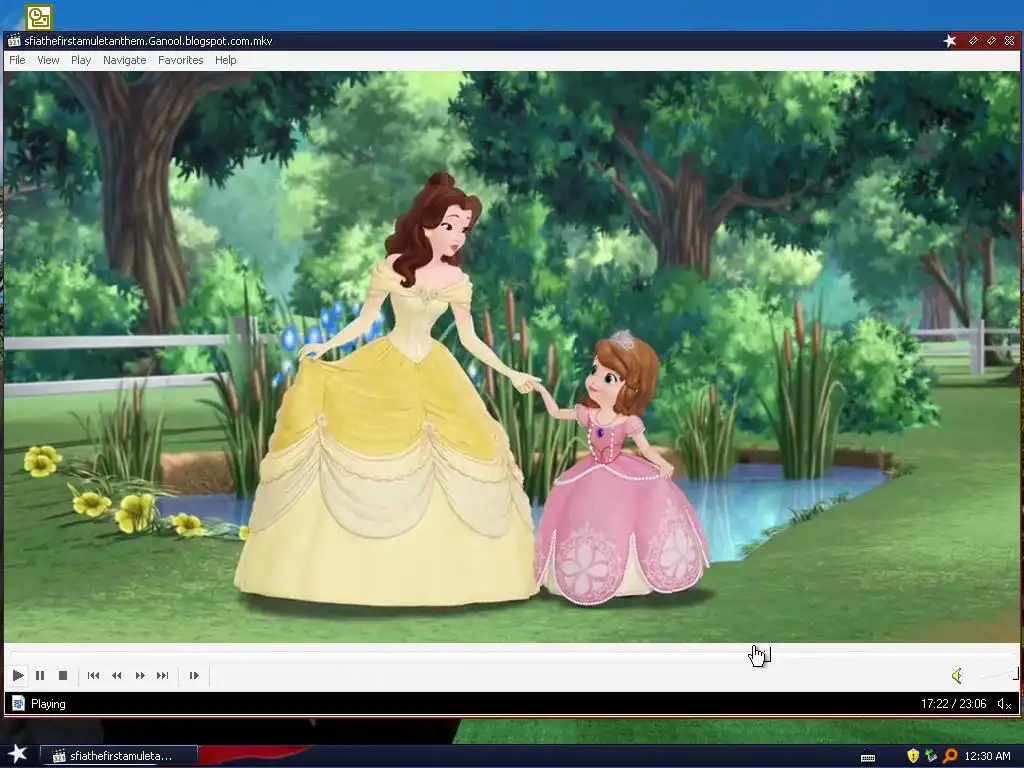This screenshot has height=768, width=1024.
Task: Rewind with the decrease rate button
Action: pos(117,675)
